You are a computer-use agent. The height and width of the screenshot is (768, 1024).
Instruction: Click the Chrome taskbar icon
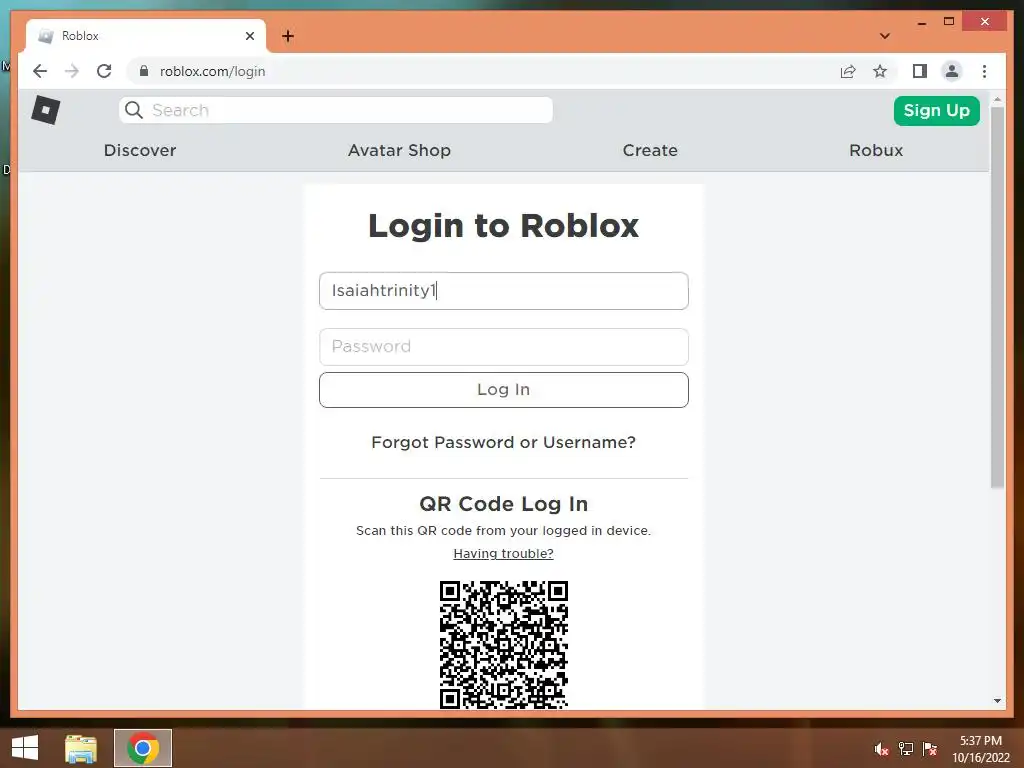(143, 748)
